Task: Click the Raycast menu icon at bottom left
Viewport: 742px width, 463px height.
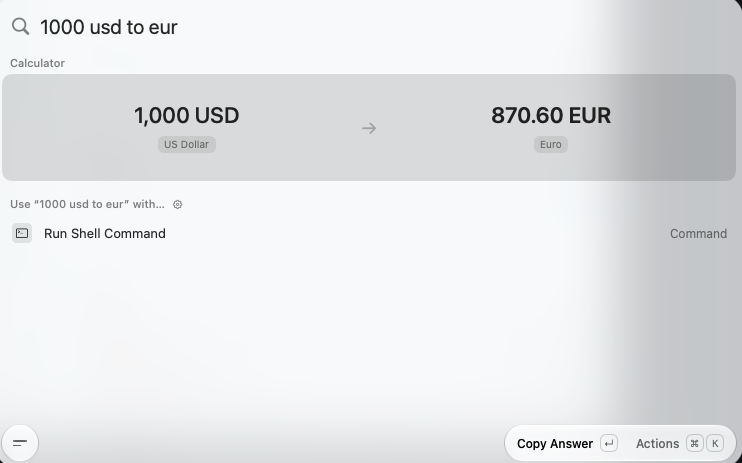Action: (x=20, y=443)
